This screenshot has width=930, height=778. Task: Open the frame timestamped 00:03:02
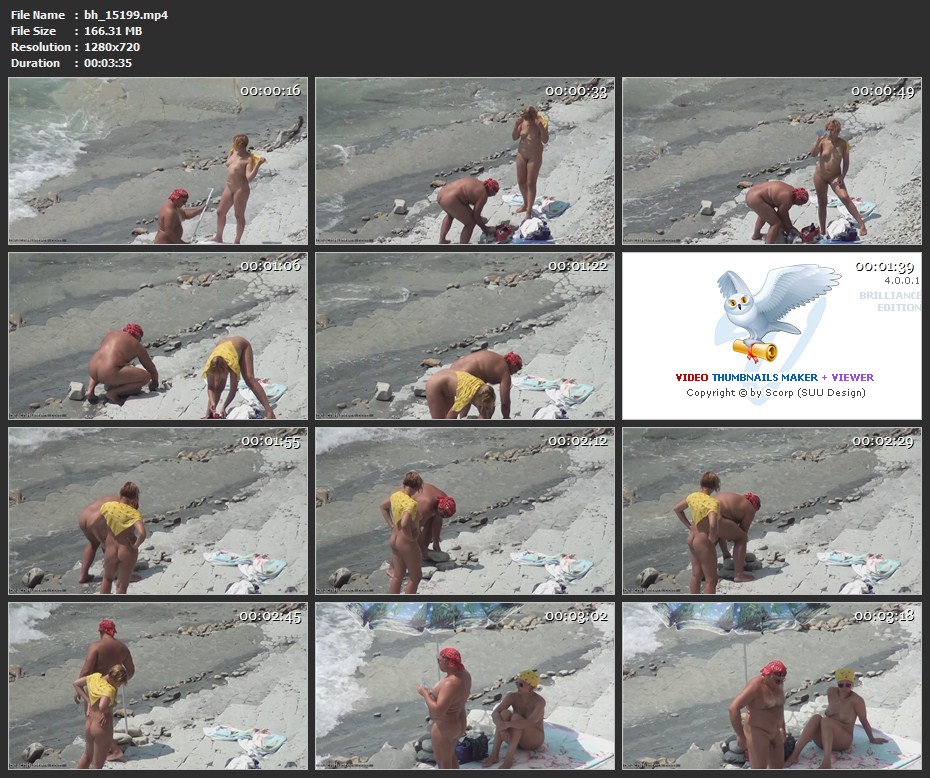click(x=465, y=686)
